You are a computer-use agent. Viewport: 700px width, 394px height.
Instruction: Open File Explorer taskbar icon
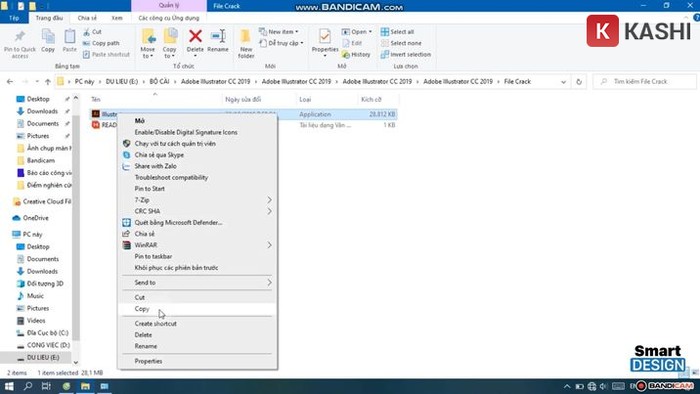pyautogui.click(x=85, y=386)
